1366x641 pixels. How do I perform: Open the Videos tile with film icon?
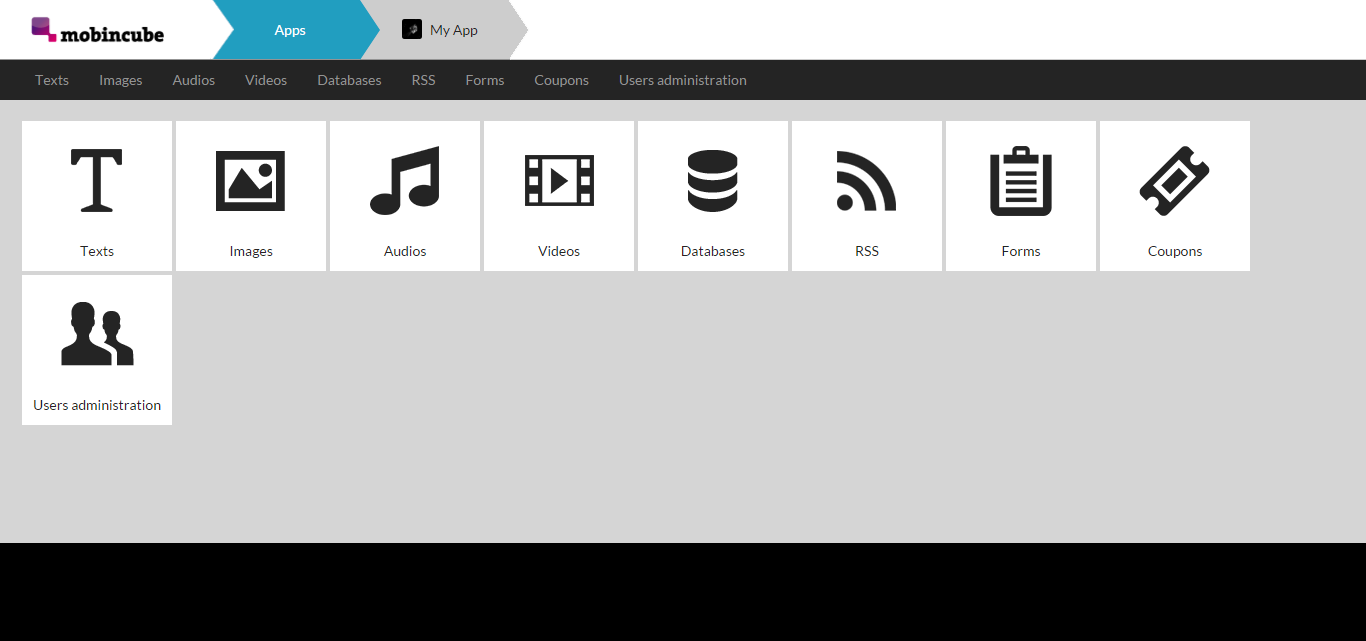tap(559, 196)
